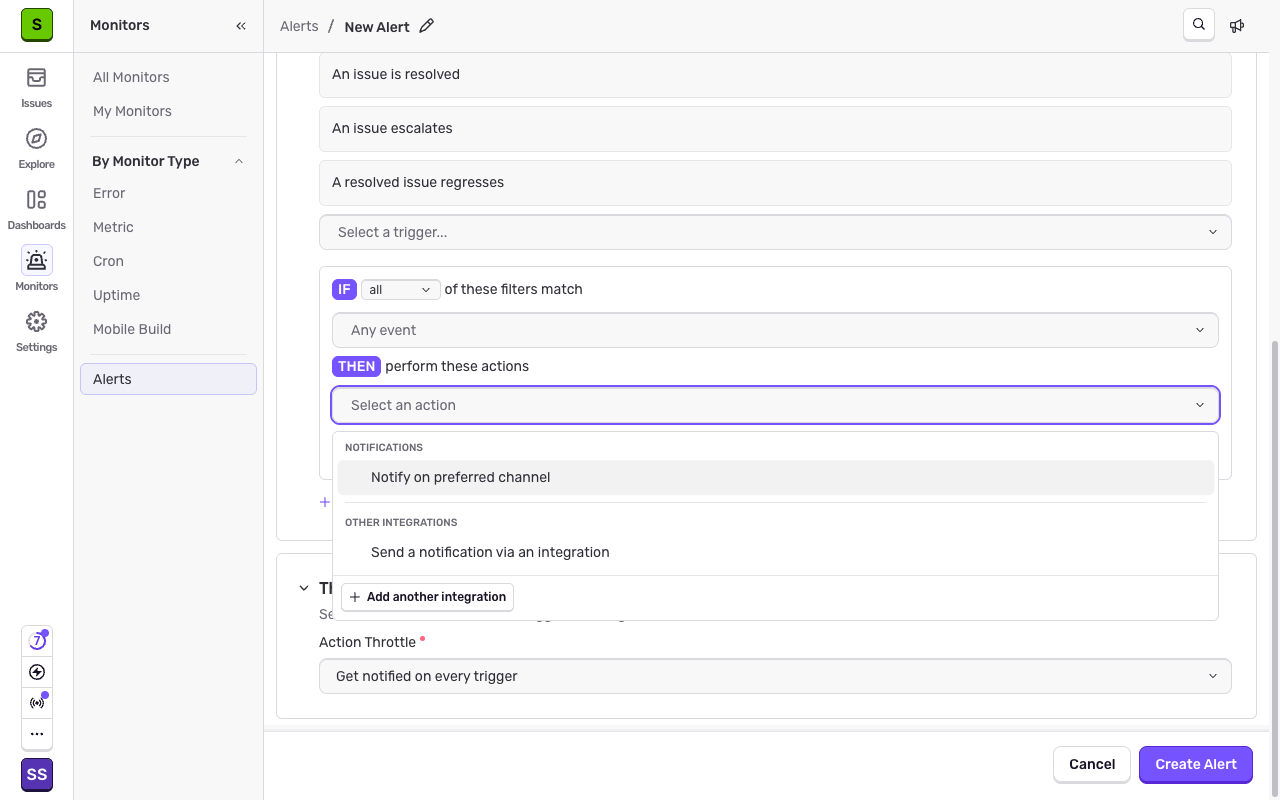Image resolution: width=1280 pixels, height=800 pixels.
Task: Filter monitors by Cron type
Action: (x=168, y=261)
